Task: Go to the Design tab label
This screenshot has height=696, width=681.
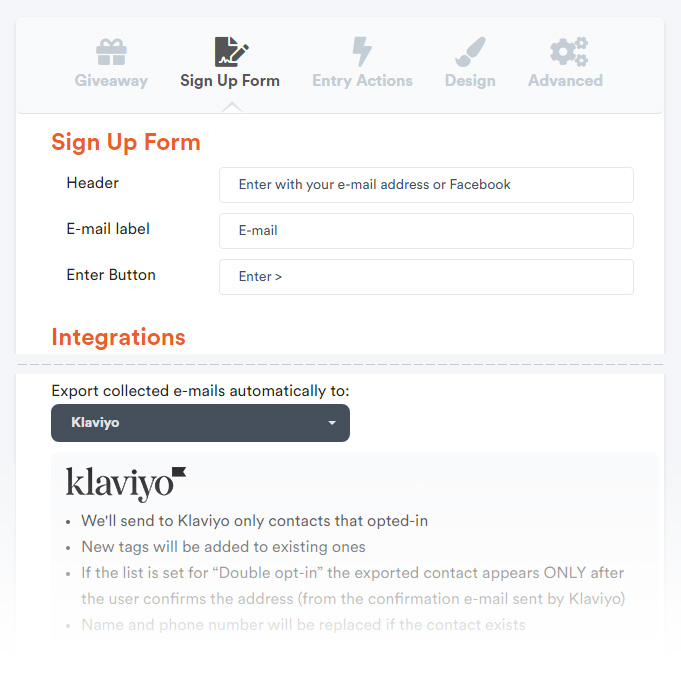Action: coord(470,81)
